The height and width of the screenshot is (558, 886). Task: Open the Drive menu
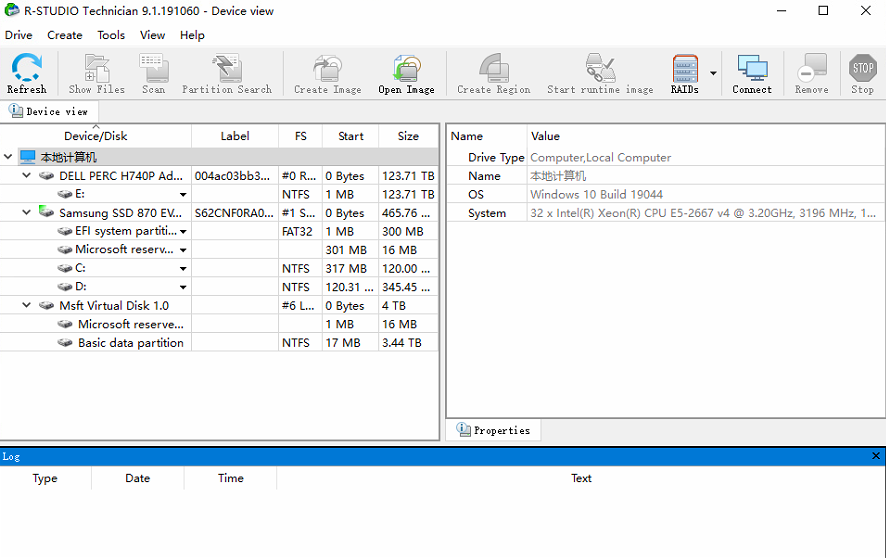(x=19, y=35)
